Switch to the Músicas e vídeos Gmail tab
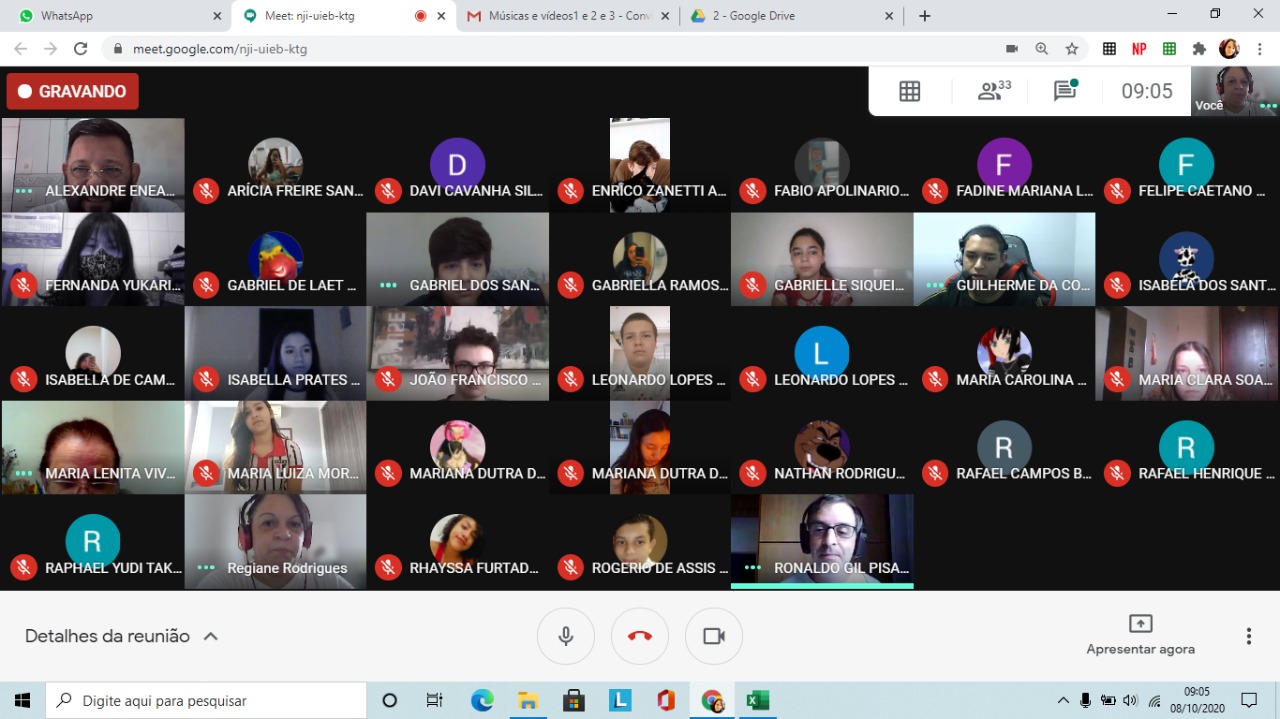The image size is (1280, 719). tap(568, 16)
